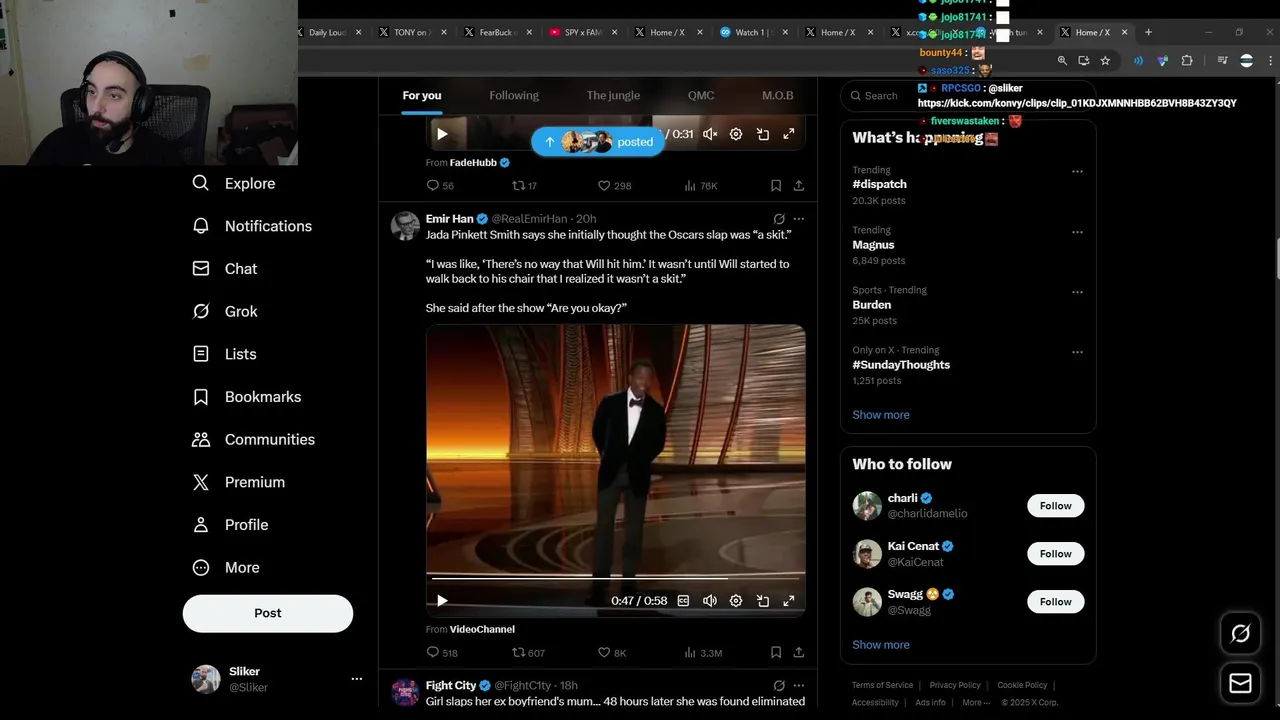Repost the FadeHubb post with 17 reposts
Image resolution: width=1280 pixels, height=720 pixels.
(524, 186)
